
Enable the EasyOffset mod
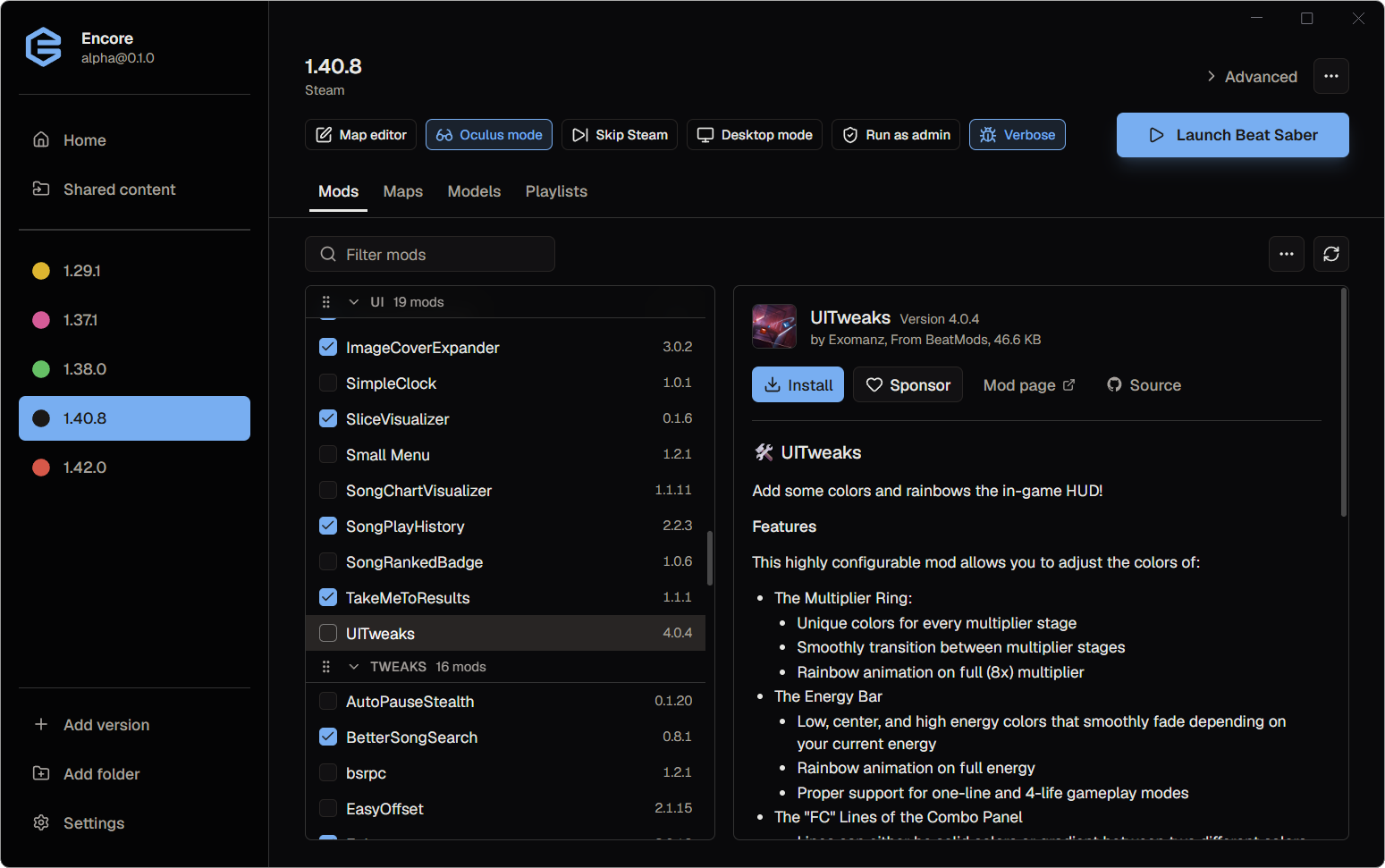tap(328, 808)
